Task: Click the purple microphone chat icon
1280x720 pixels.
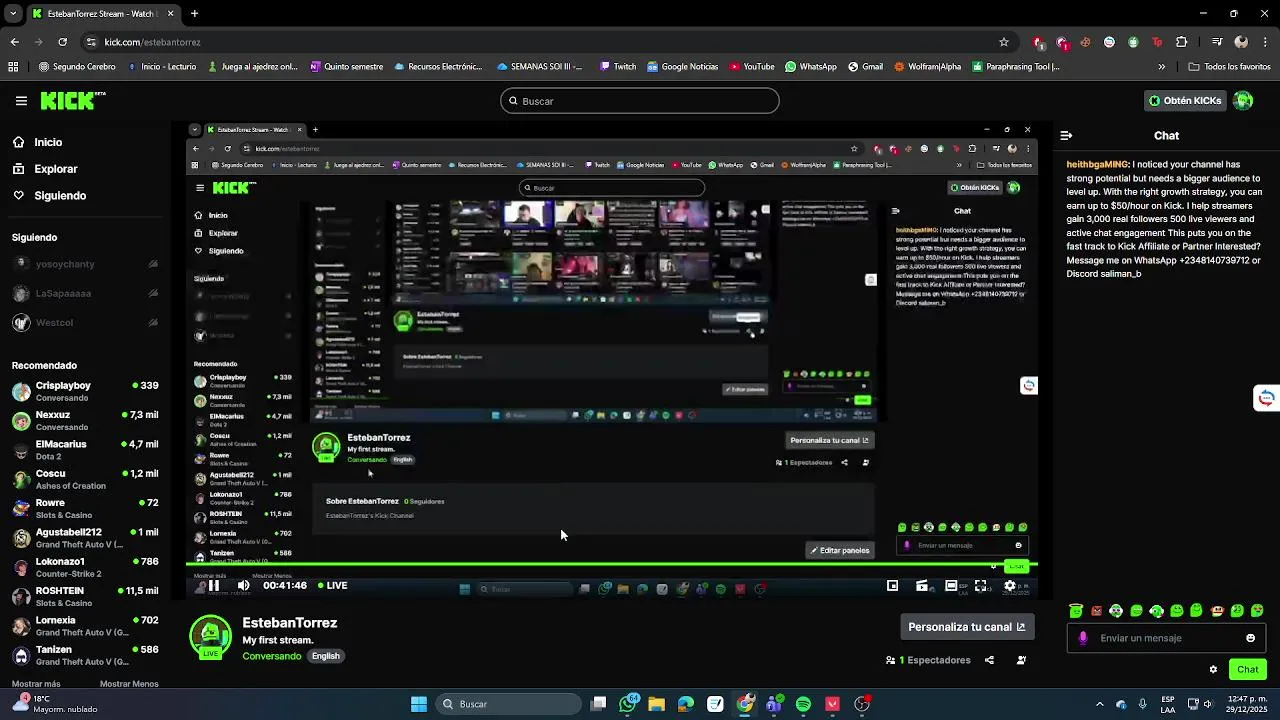Action: (x=1083, y=638)
